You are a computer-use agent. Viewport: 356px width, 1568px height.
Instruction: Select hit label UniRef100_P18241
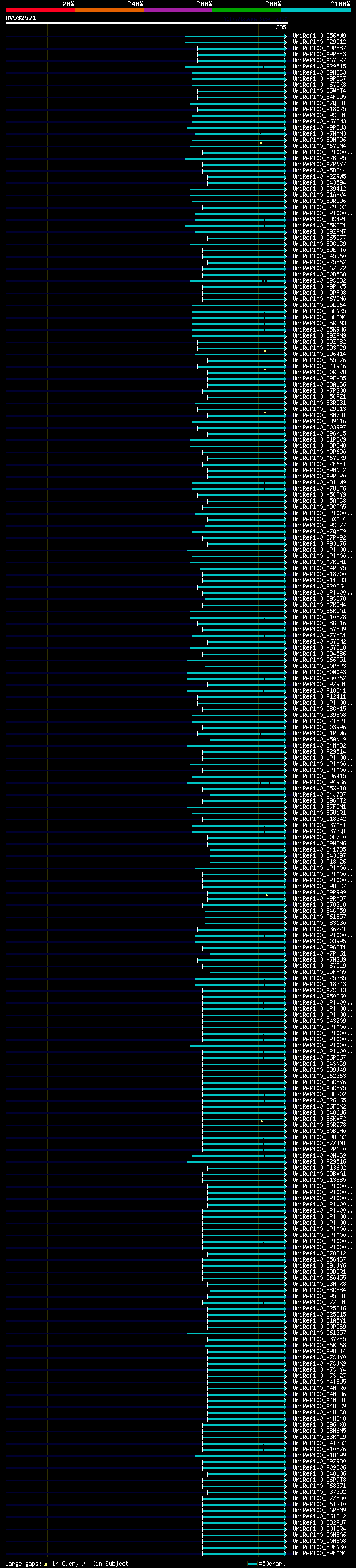point(319,690)
